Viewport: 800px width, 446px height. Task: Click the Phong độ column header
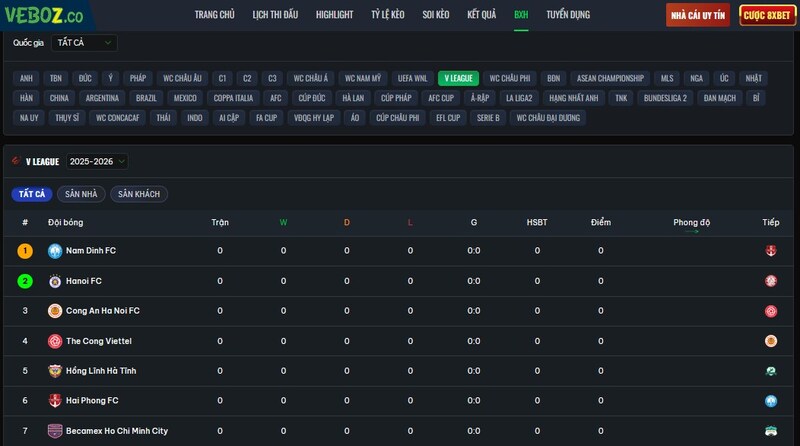click(x=691, y=222)
